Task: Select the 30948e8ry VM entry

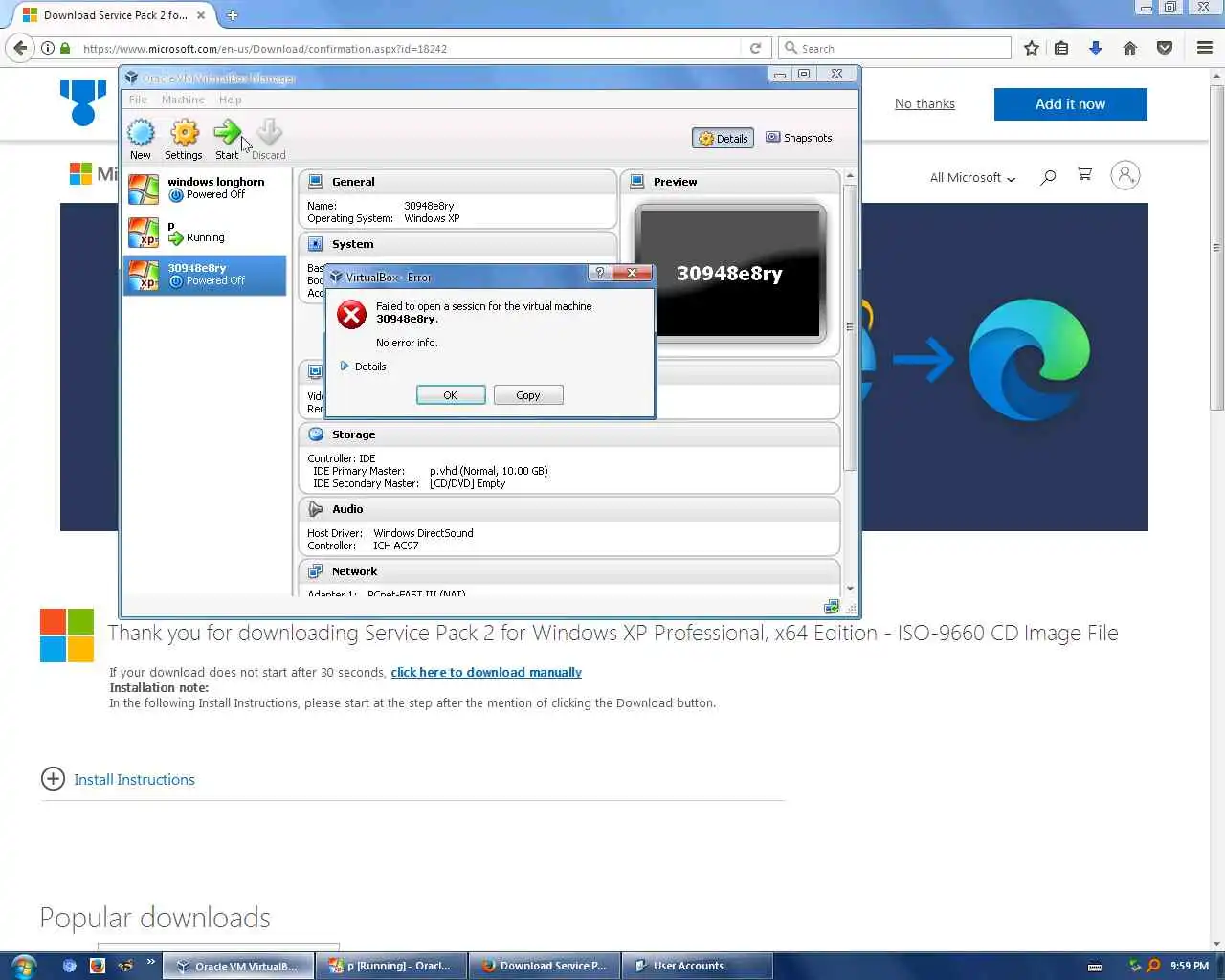Action: click(x=205, y=275)
